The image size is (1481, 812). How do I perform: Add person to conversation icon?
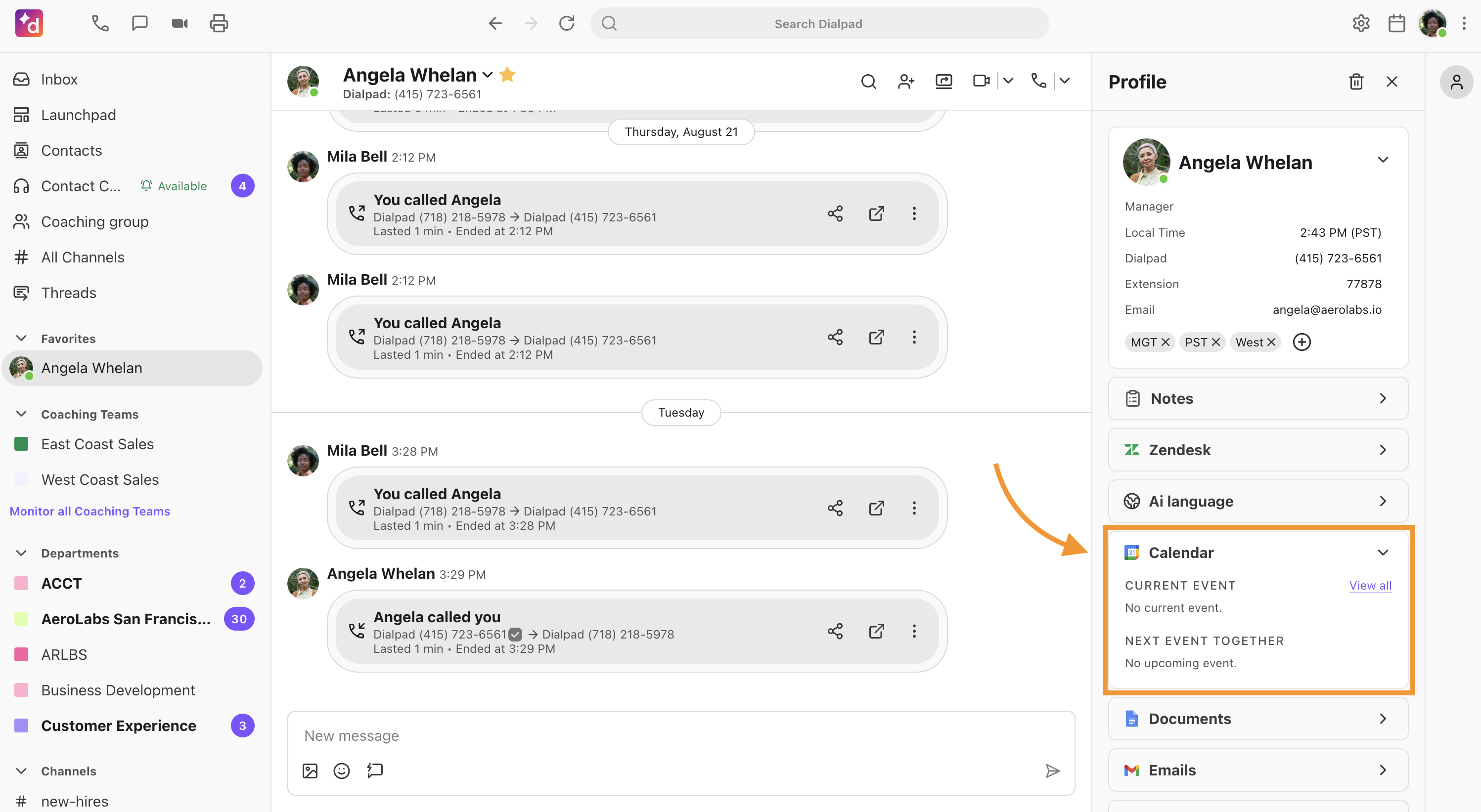tap(906, 82)
